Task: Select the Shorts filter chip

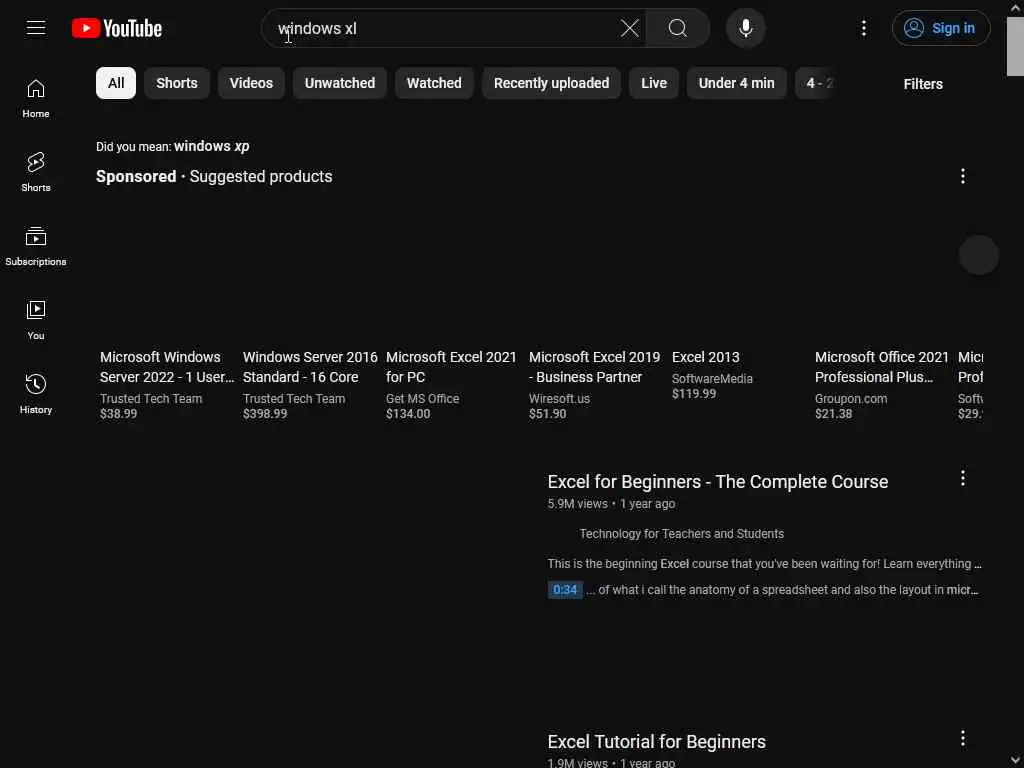Action: pyautogui.click(x=176, y=83)
